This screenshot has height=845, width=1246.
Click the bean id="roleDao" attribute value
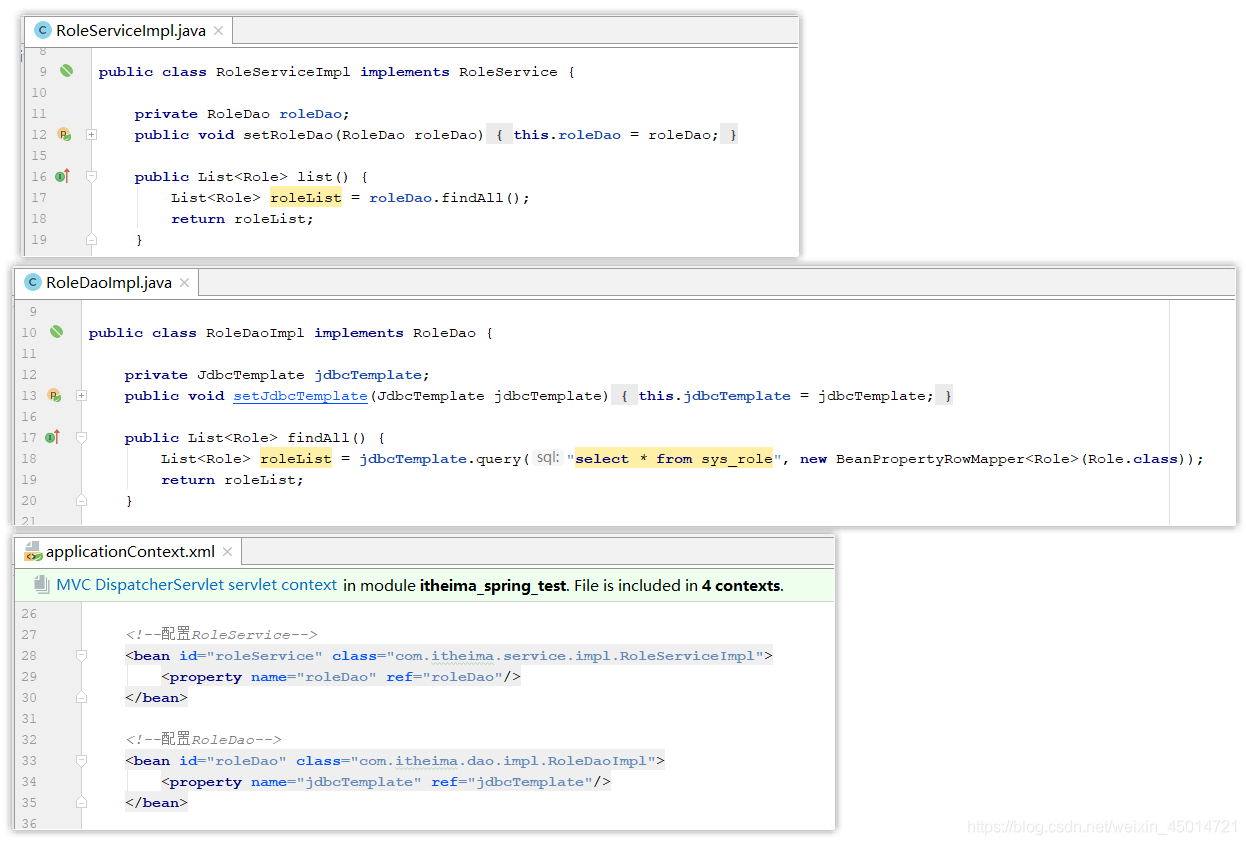(247, 761)
